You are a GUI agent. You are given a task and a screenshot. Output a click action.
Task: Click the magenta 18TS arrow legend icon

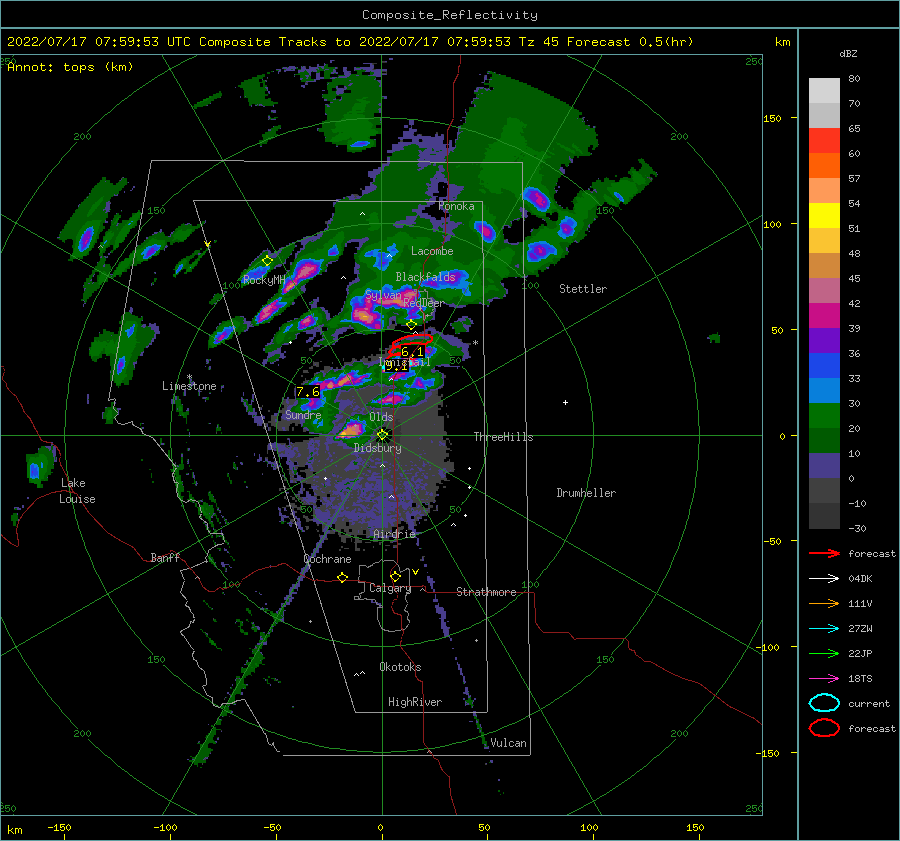[x=824, y=679]
